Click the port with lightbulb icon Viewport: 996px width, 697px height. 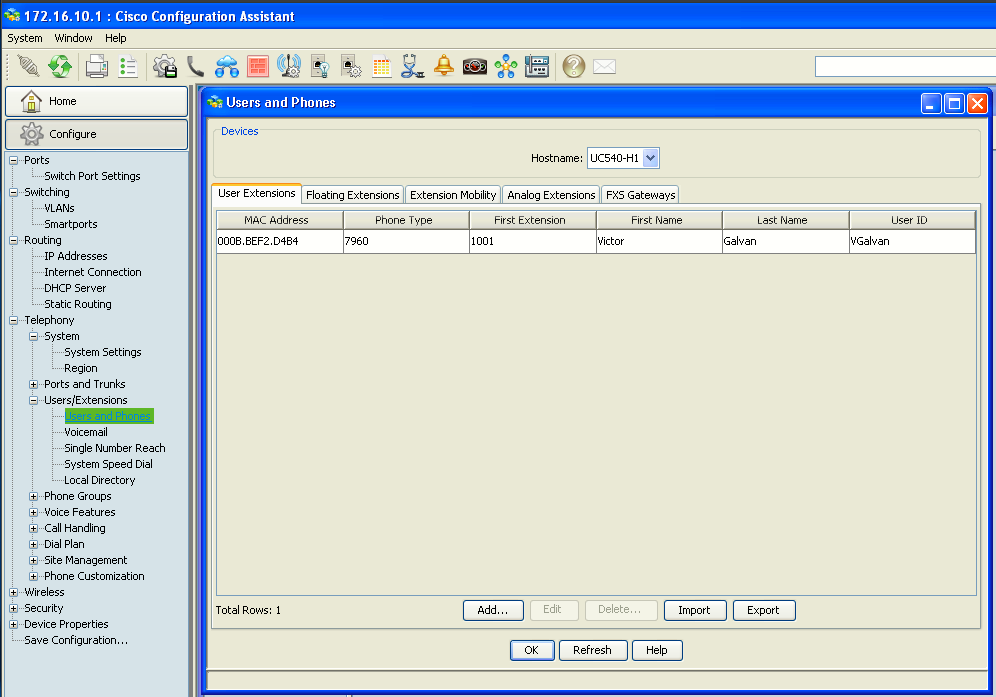(x=320, y=66)
